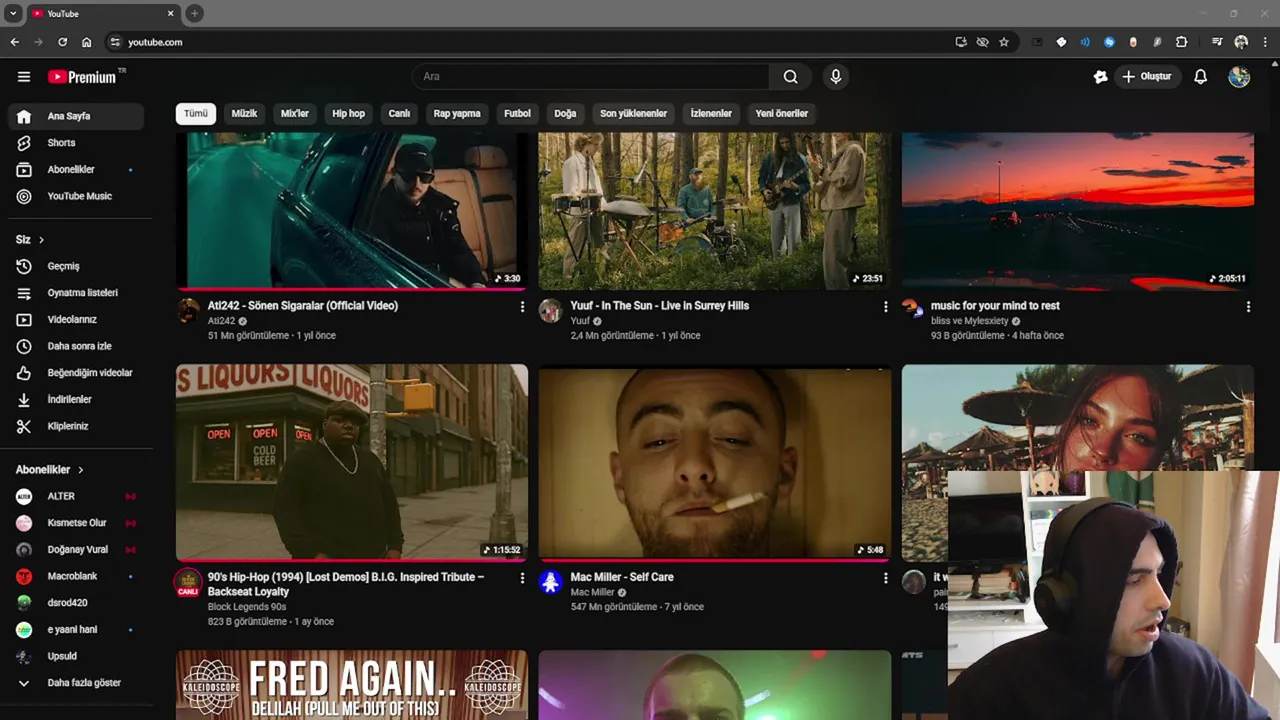The height and width of the screenshot is (720, 1280).
Task: Open Upsuld channel
Action: coord(76,656)
